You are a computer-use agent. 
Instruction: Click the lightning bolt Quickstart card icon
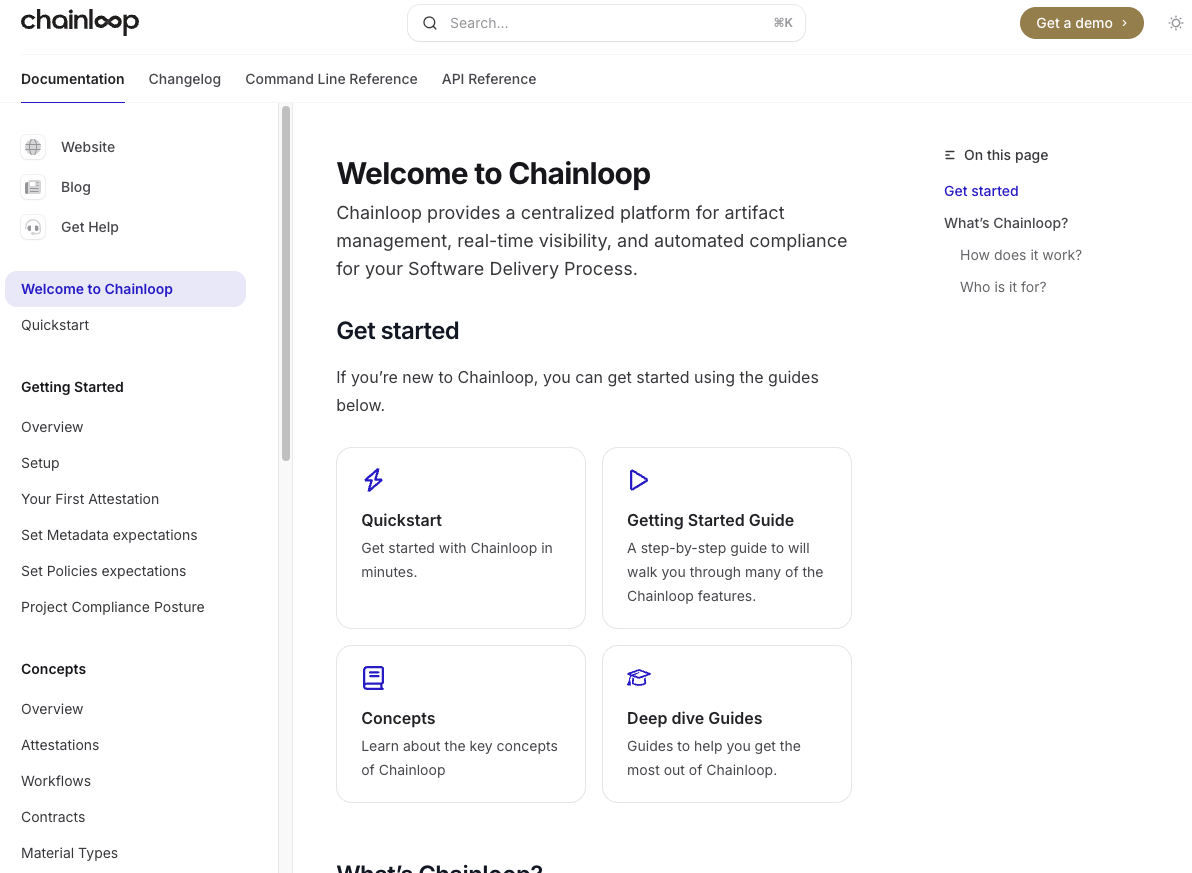click(x=373, y=480)
